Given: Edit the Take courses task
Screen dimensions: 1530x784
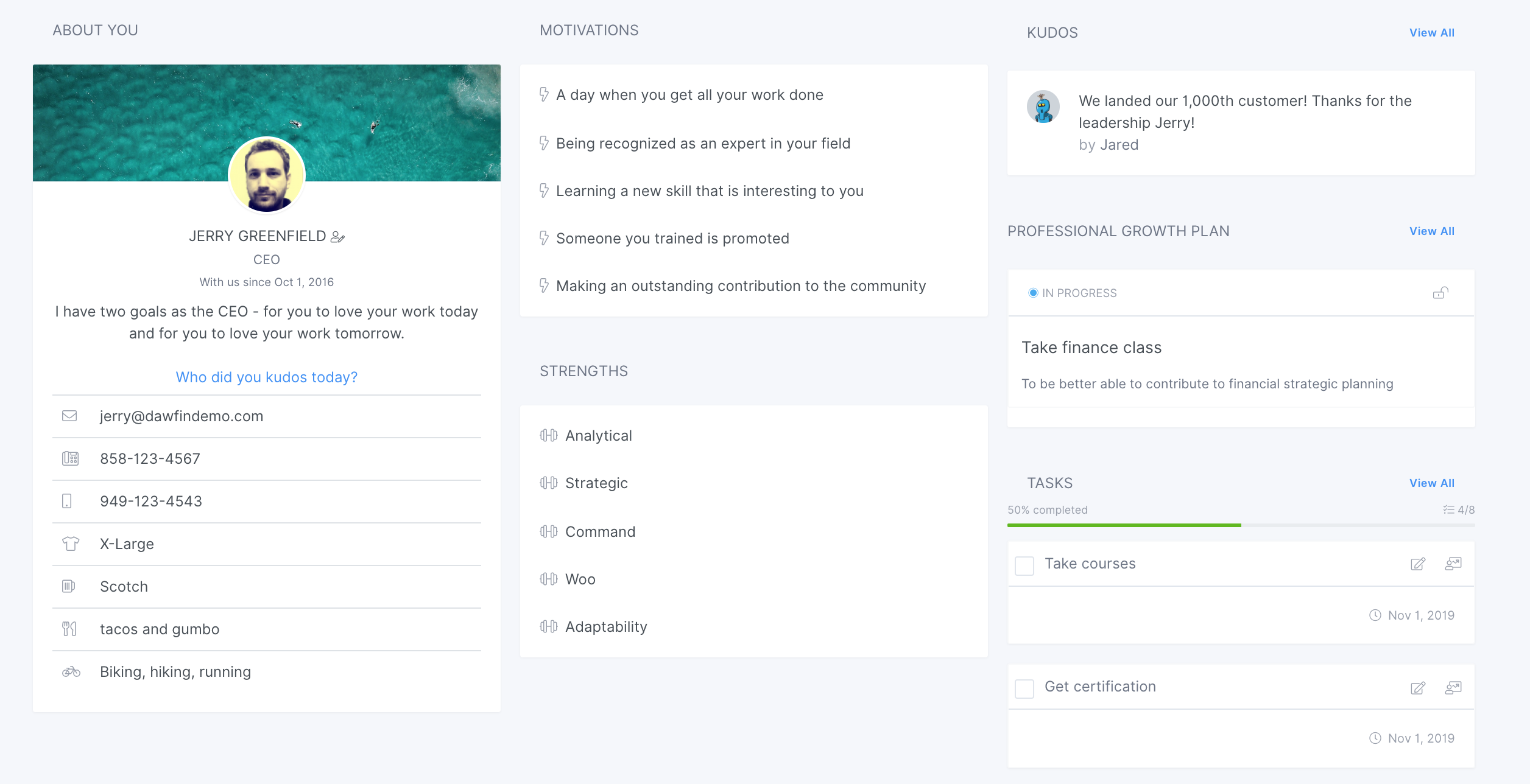Looking at the screenshot, I should [x=1418, y=564].
